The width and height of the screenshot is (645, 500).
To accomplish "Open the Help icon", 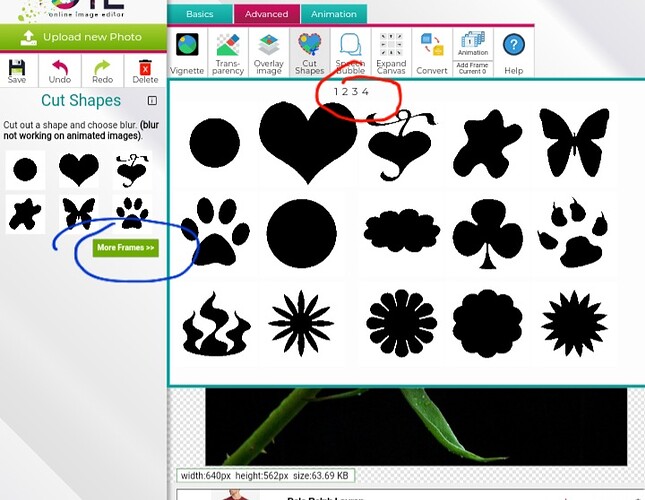I will pyautogui.click(x=513, y=53).
